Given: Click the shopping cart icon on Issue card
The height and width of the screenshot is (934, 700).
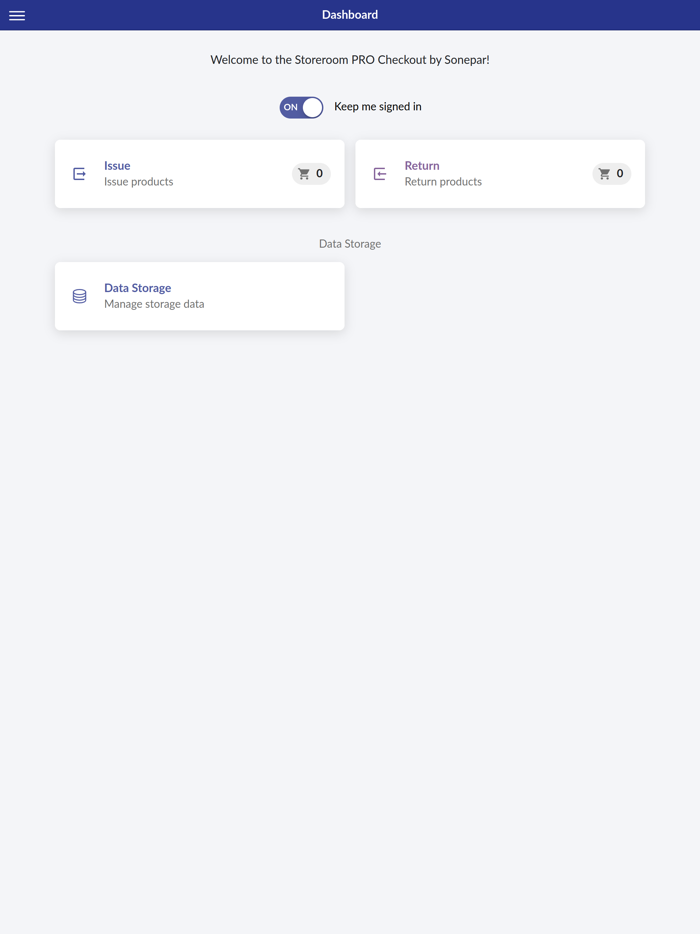Looking at the screenshot, I should 304,173.
